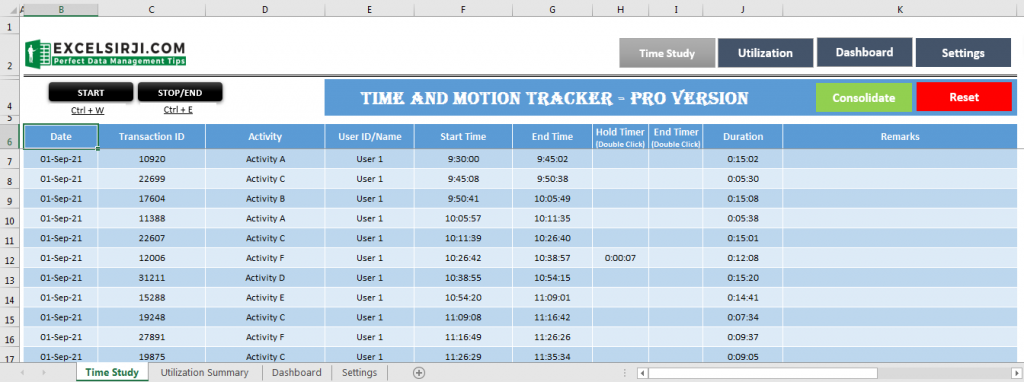The width and height of the screenshot is (1024, 382).
Task: Select column K header
Action: pyautogui.click(x=900, y=10)
